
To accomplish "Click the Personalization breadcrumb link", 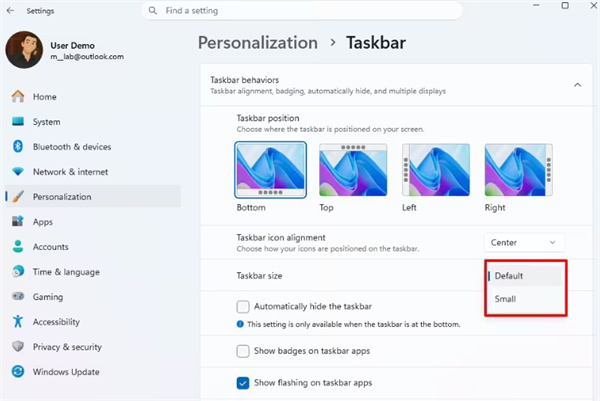I will pos(258,42).
